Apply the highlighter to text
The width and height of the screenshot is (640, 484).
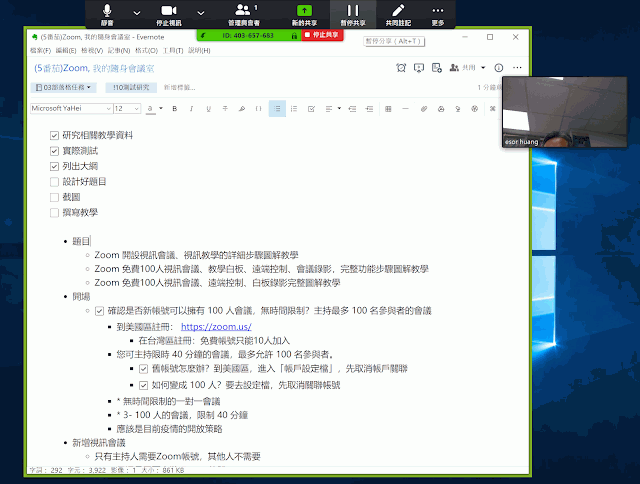pyautogui.click(x=242, y=109)
